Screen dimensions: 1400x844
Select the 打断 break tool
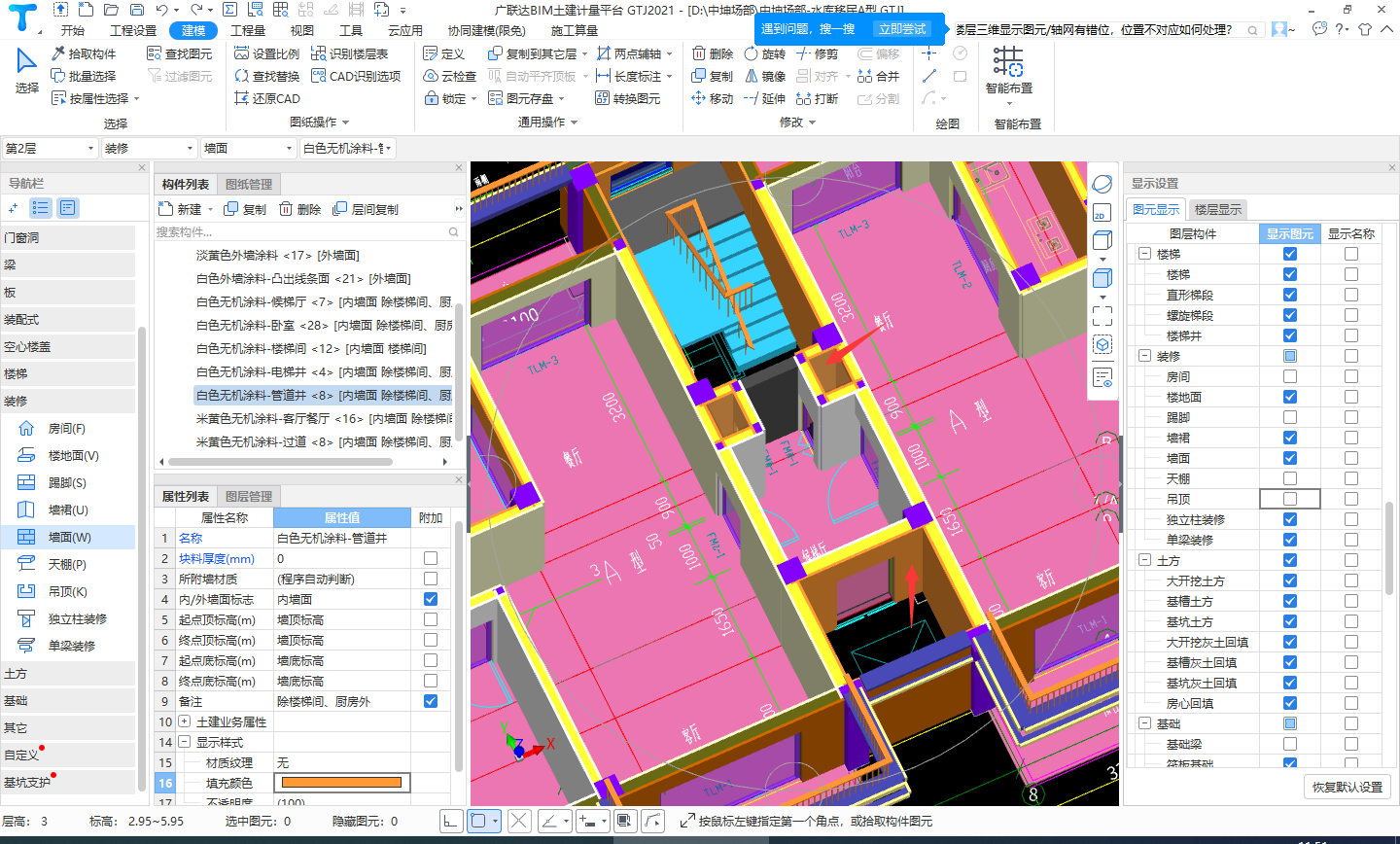click(x=817, y=98)
